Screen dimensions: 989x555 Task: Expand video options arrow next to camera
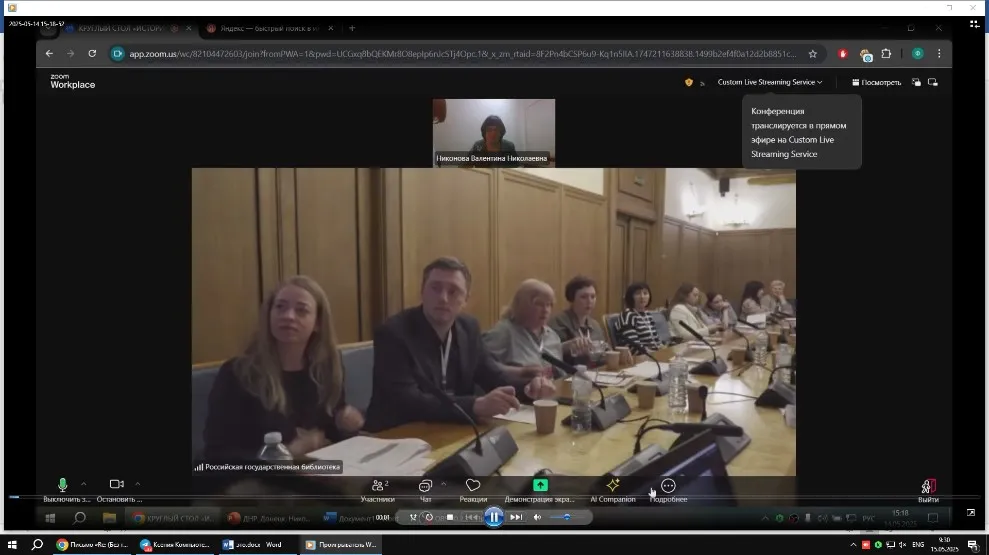tap(138, 484)
